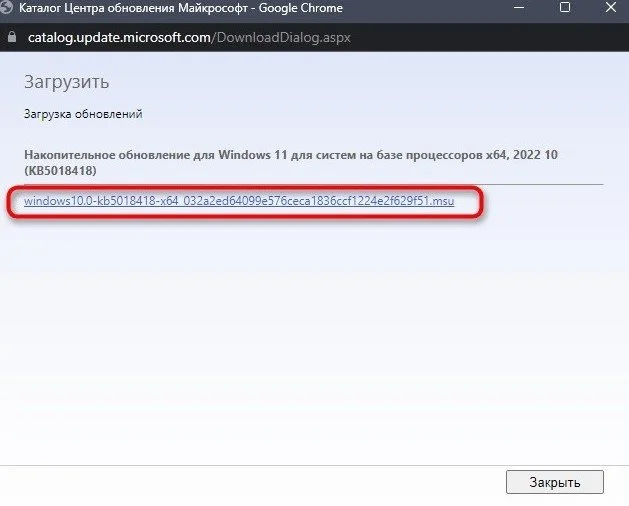Click the Закрыть button
The image size is (629, 506).
(555, 482)
